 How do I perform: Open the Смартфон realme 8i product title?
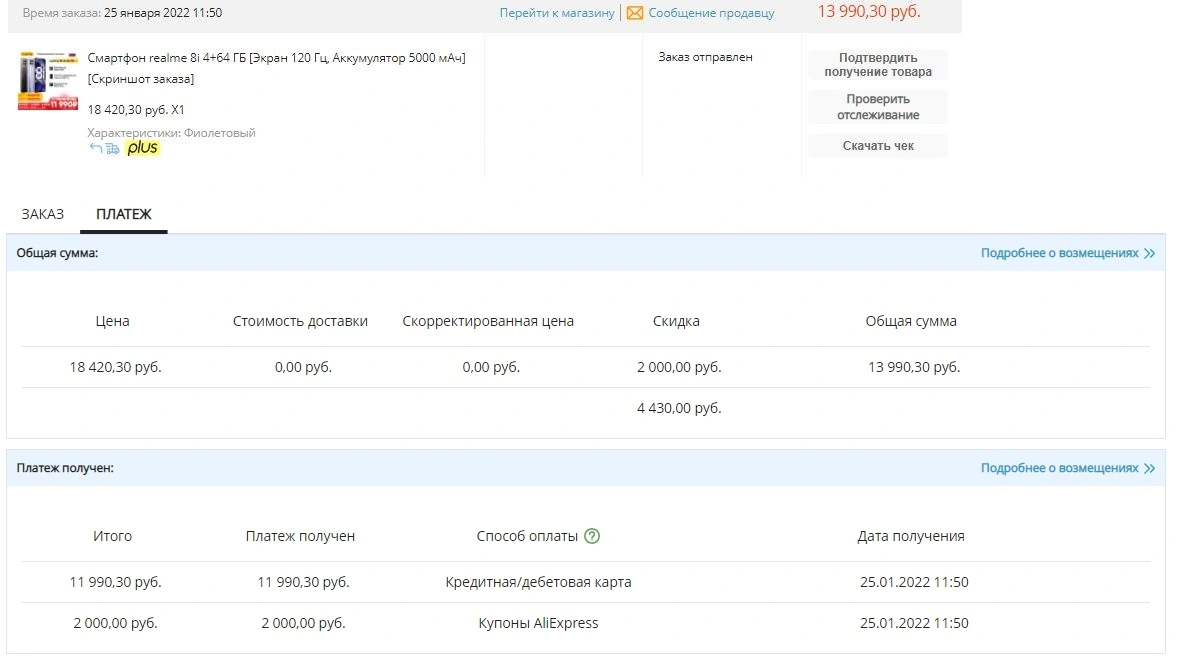click(x=276, y=58)
